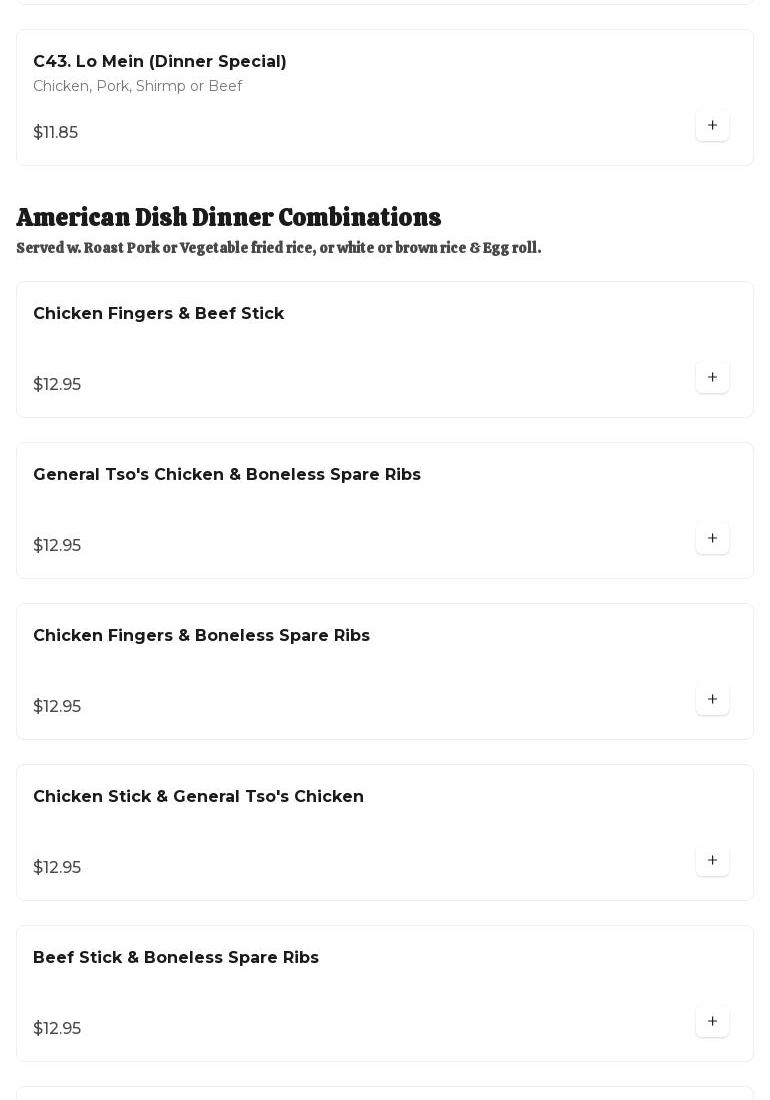
Task: Click the American Dish Dinner Combinations heading
Action: 229,218
